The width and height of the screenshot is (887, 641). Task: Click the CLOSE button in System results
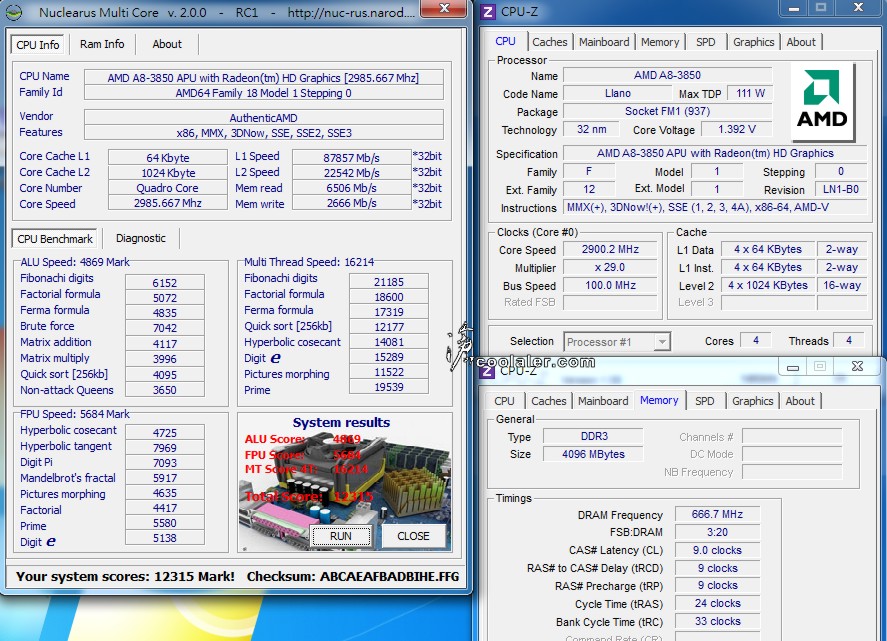tap(413, 536)
